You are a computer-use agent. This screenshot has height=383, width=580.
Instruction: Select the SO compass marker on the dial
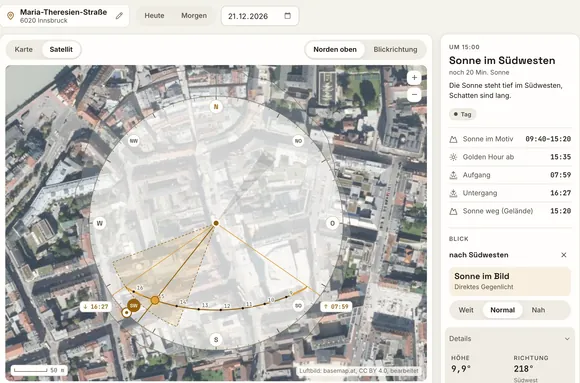(x=298, y=306)
